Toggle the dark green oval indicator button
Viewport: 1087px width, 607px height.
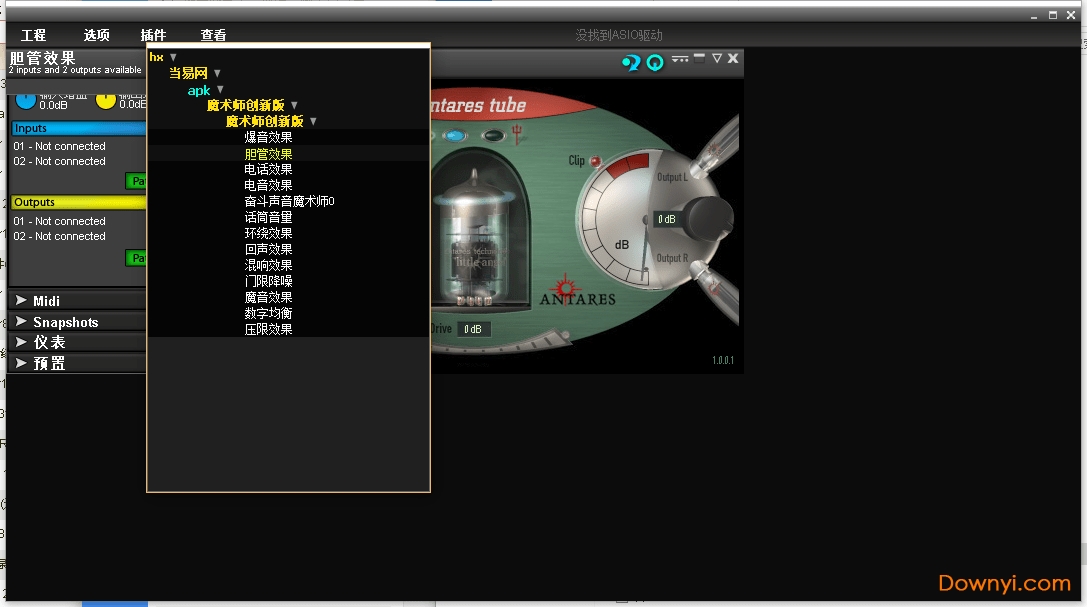[x=492, y=136]
